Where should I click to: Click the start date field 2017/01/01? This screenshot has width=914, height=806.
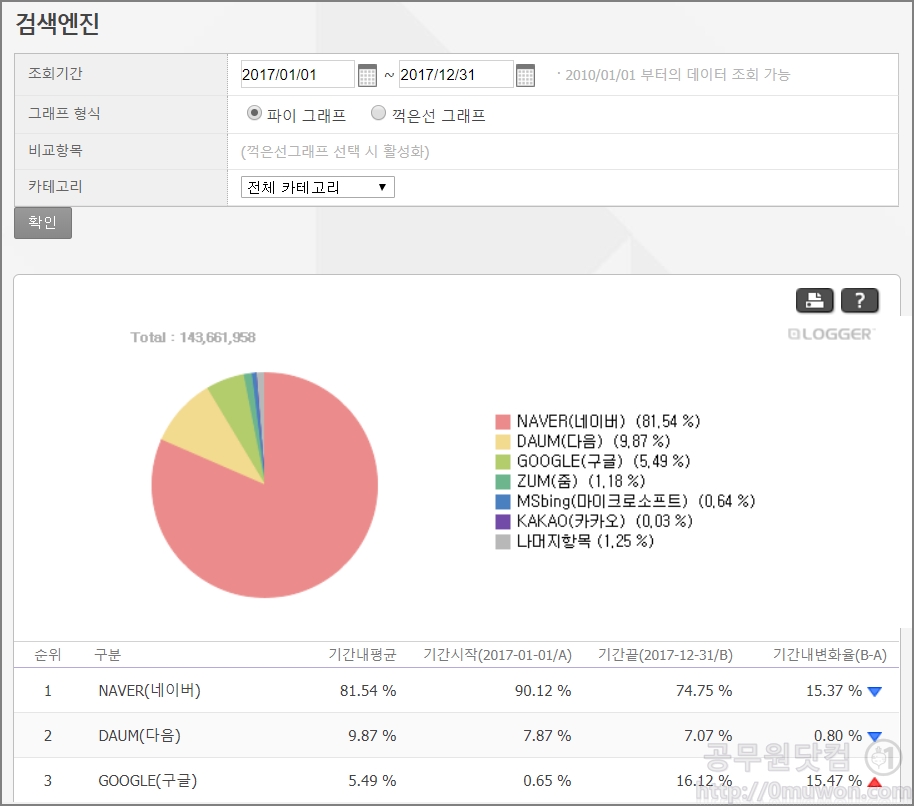[x=297, y=75]
